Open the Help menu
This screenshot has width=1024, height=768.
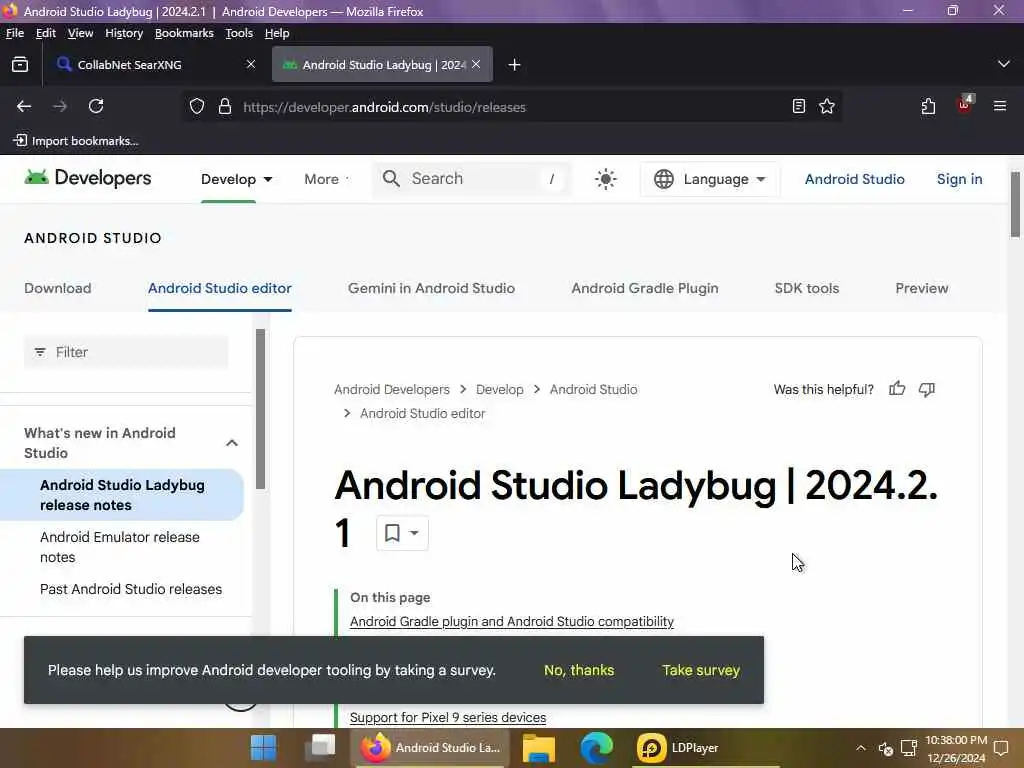click(277, 33)
